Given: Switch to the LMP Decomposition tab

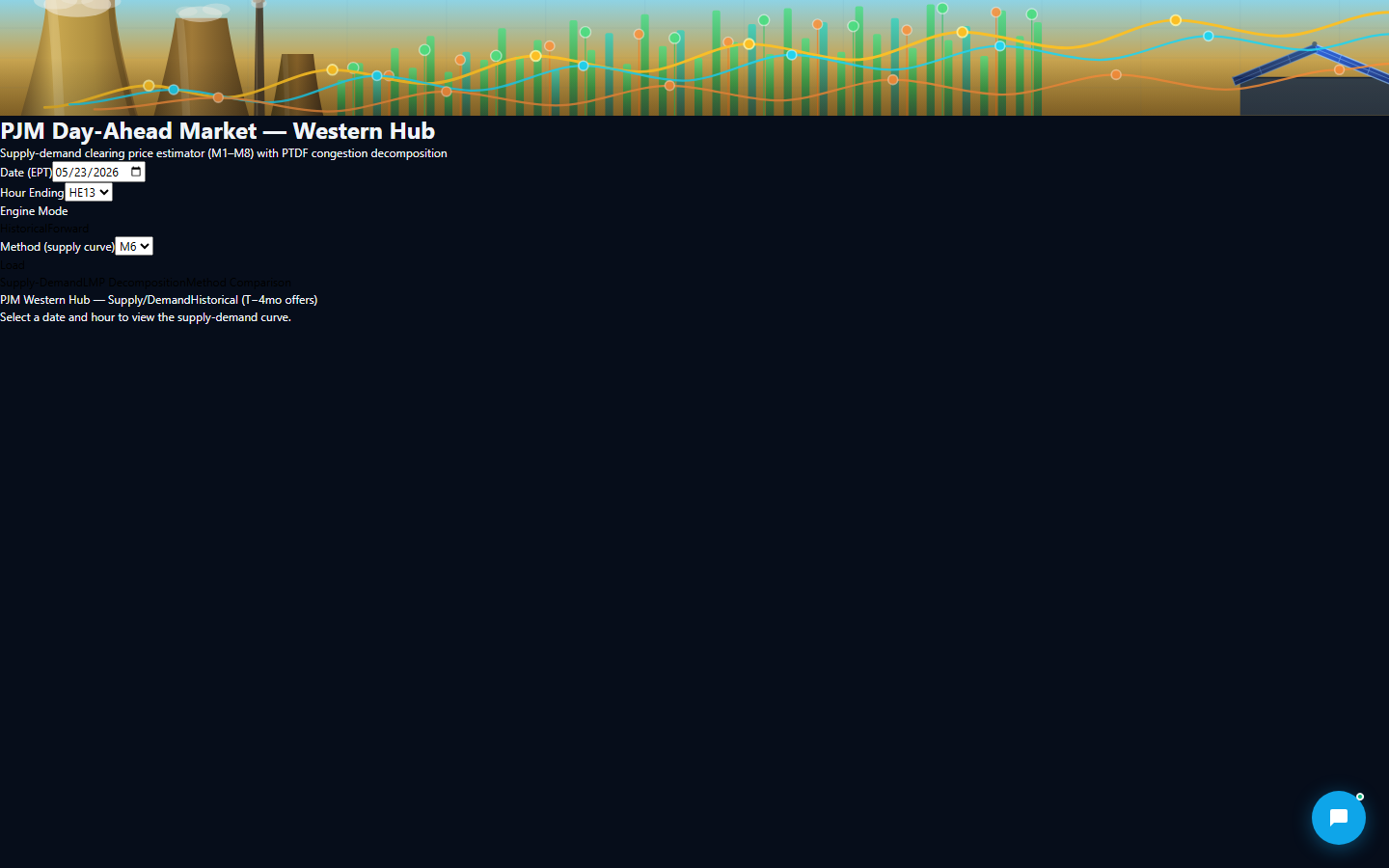Looking at the screenshot, I should pyautogui.click(x=135, y=282).
